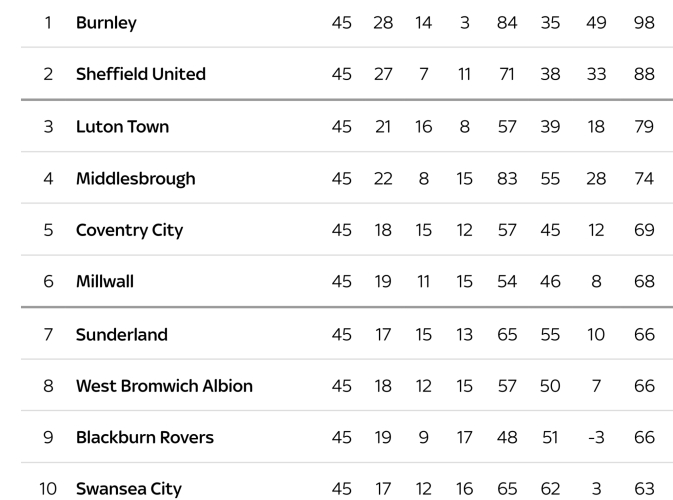Open Luton Town's team page
The image size is (673, 500).
122,126
